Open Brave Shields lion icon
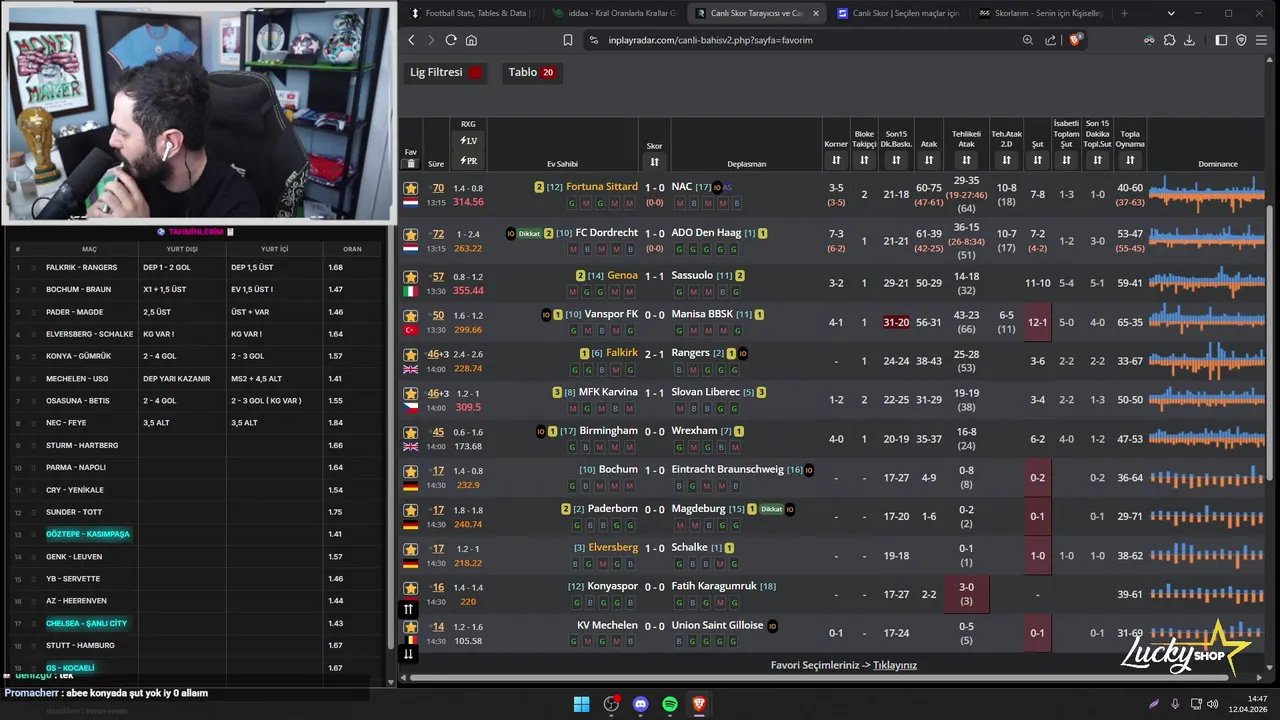The width and height of the screenshot is (1280, 720). 1075,40
